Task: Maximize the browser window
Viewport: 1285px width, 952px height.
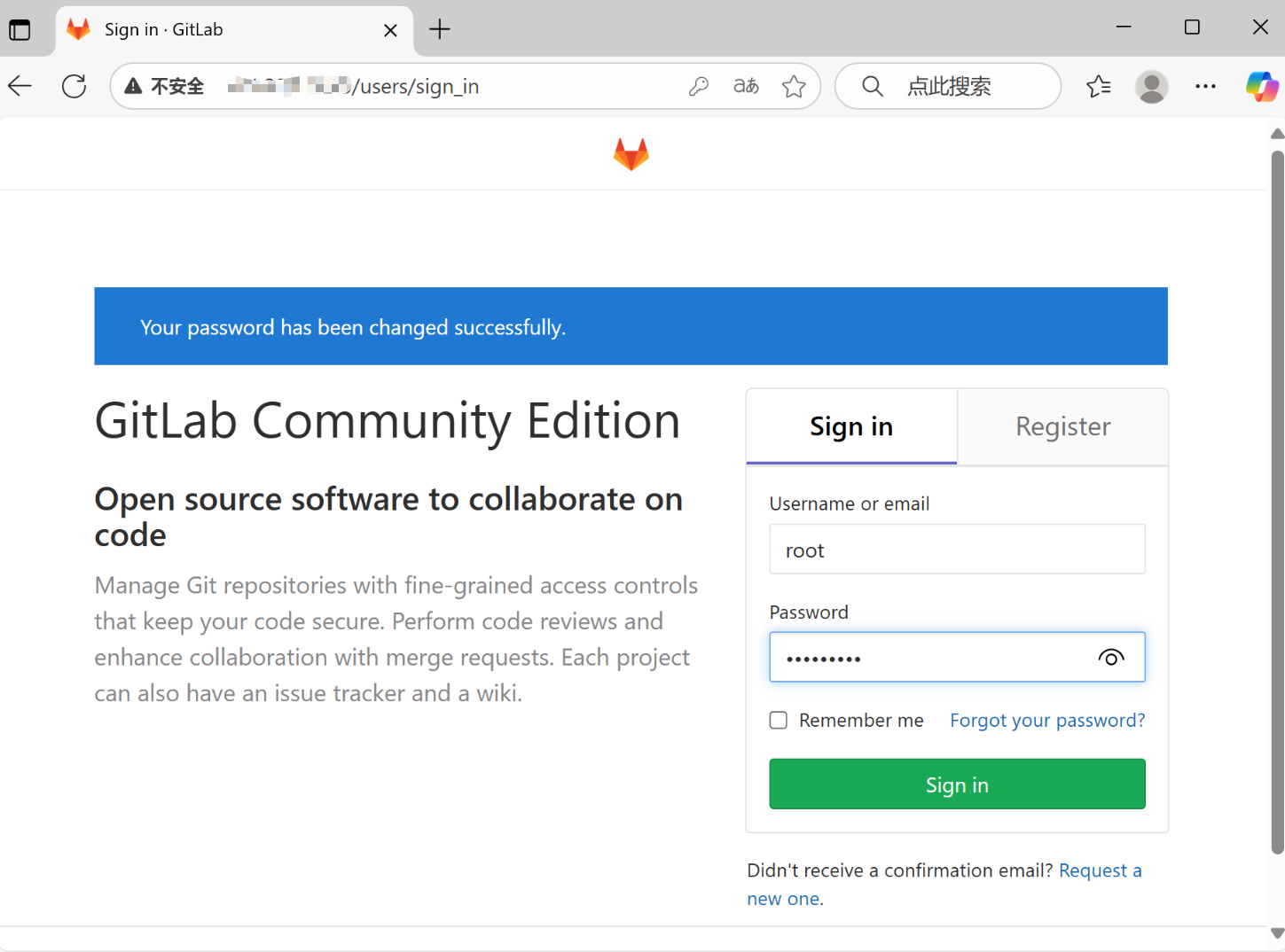Action: pyautogui.click(x=1192, y=27)
